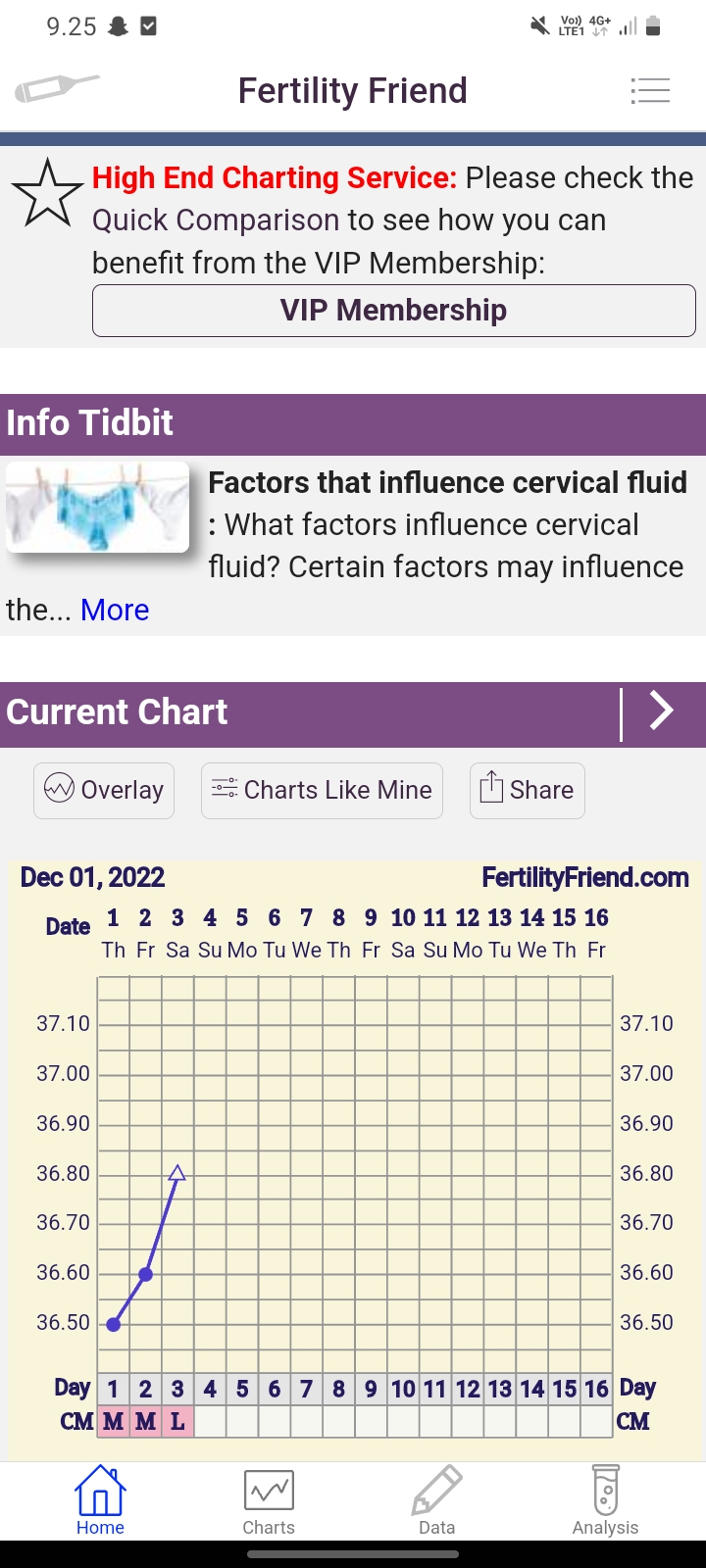The image size is (706, 1568).
Task: Select the day 1 temperature point
Action: (114, 1324)
